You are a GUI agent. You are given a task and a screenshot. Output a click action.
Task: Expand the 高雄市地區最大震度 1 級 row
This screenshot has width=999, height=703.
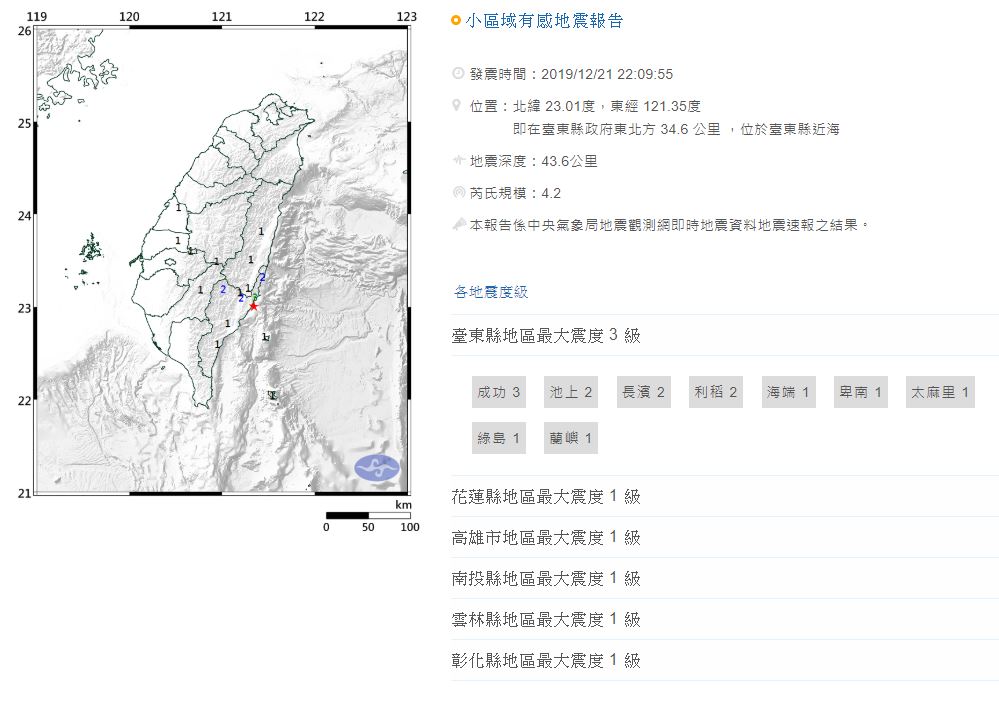tap(546, 538)
